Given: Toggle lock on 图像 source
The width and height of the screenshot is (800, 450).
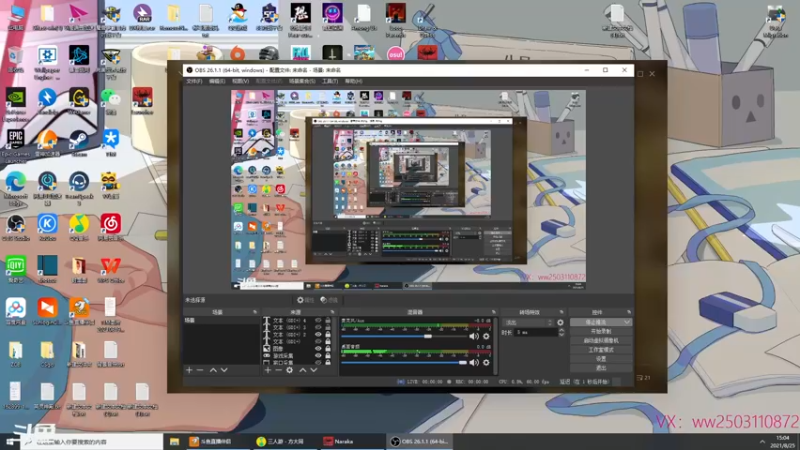Looking at the screenshot, I should pos(328,348).
